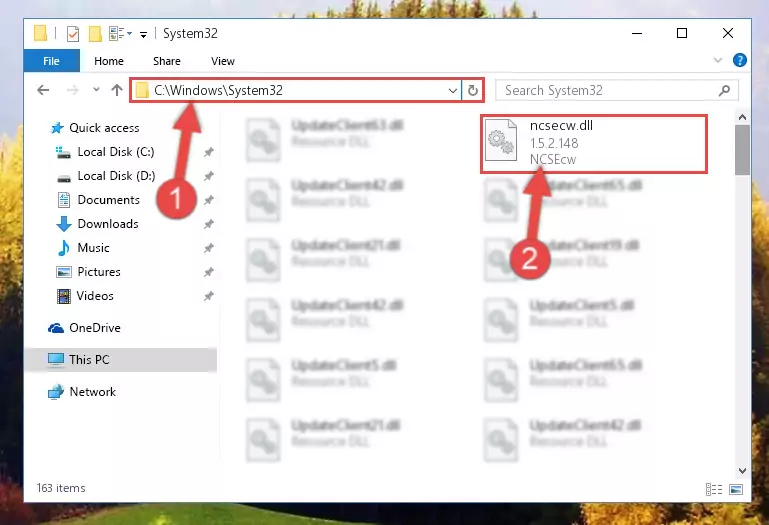Image resolution: width=769 pixels, height=525 pixels.
Task: Click the New Folder icon in title bar
Action: [x=95, y=34]
